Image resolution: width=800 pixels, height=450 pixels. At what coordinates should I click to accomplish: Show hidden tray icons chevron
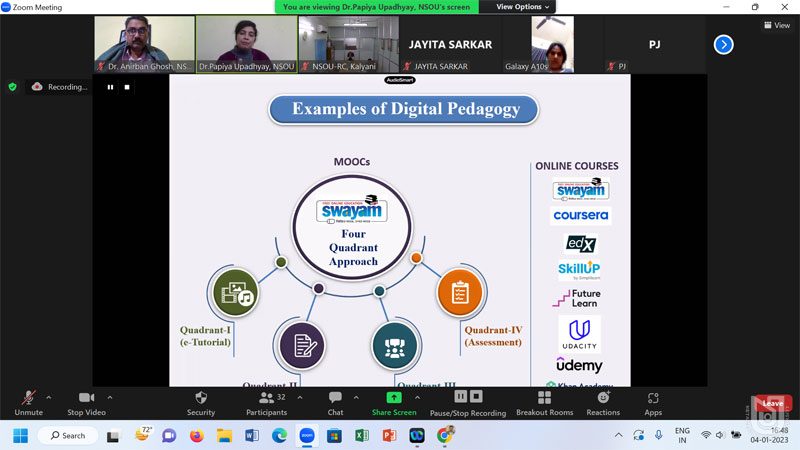coord(618,435)
